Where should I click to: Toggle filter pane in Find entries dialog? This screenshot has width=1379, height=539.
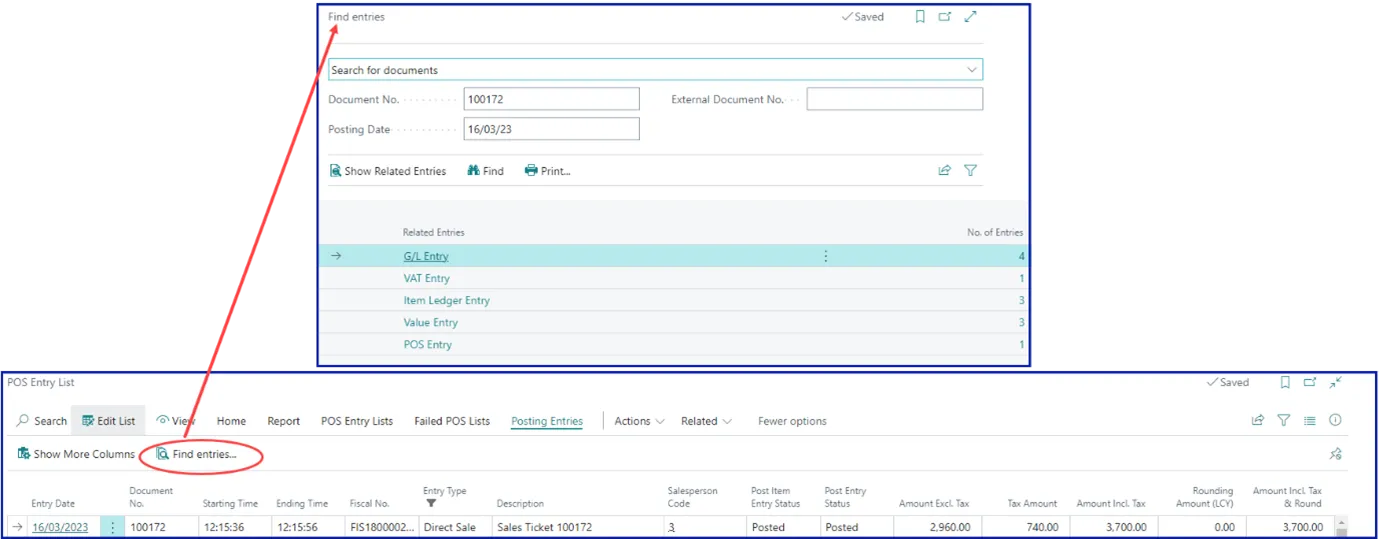coord(970,171)
